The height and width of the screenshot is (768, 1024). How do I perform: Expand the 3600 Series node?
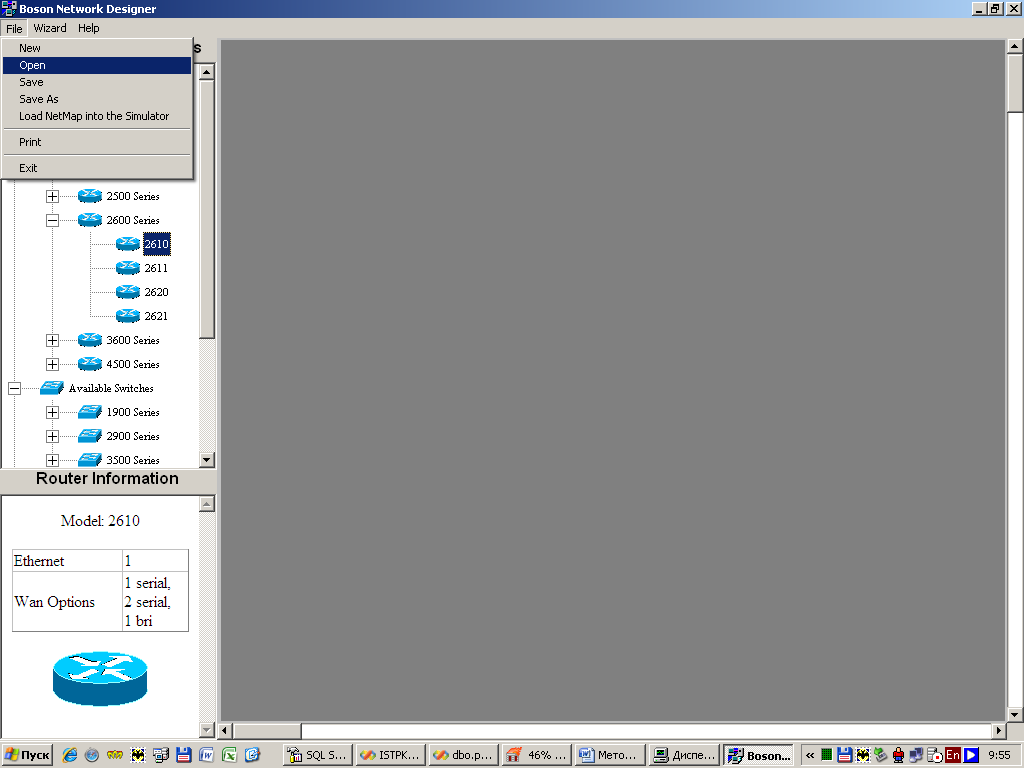(x=52, y=340)
